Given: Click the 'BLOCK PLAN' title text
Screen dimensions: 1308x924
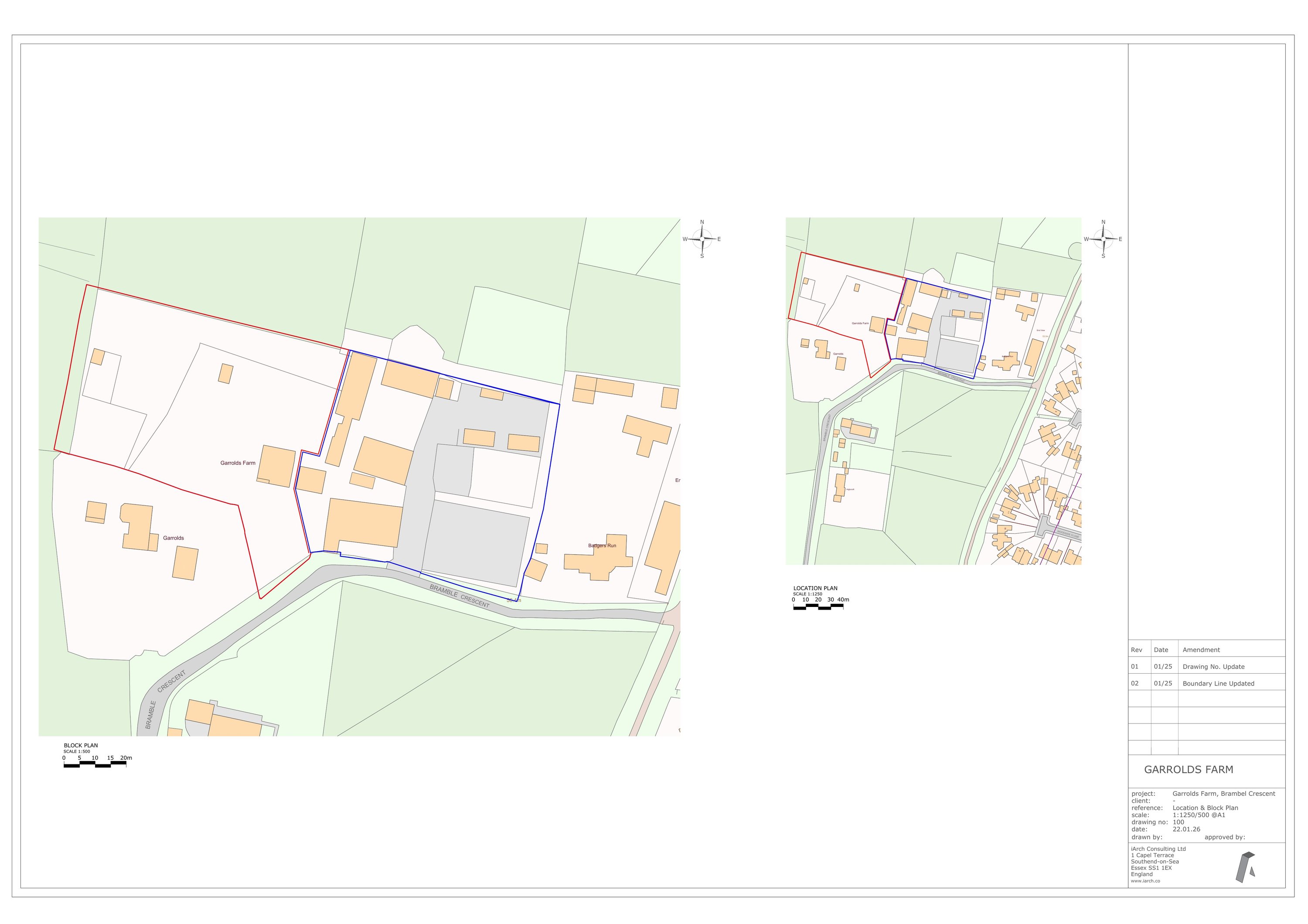Looking at the screenshot, I should 81,745.
